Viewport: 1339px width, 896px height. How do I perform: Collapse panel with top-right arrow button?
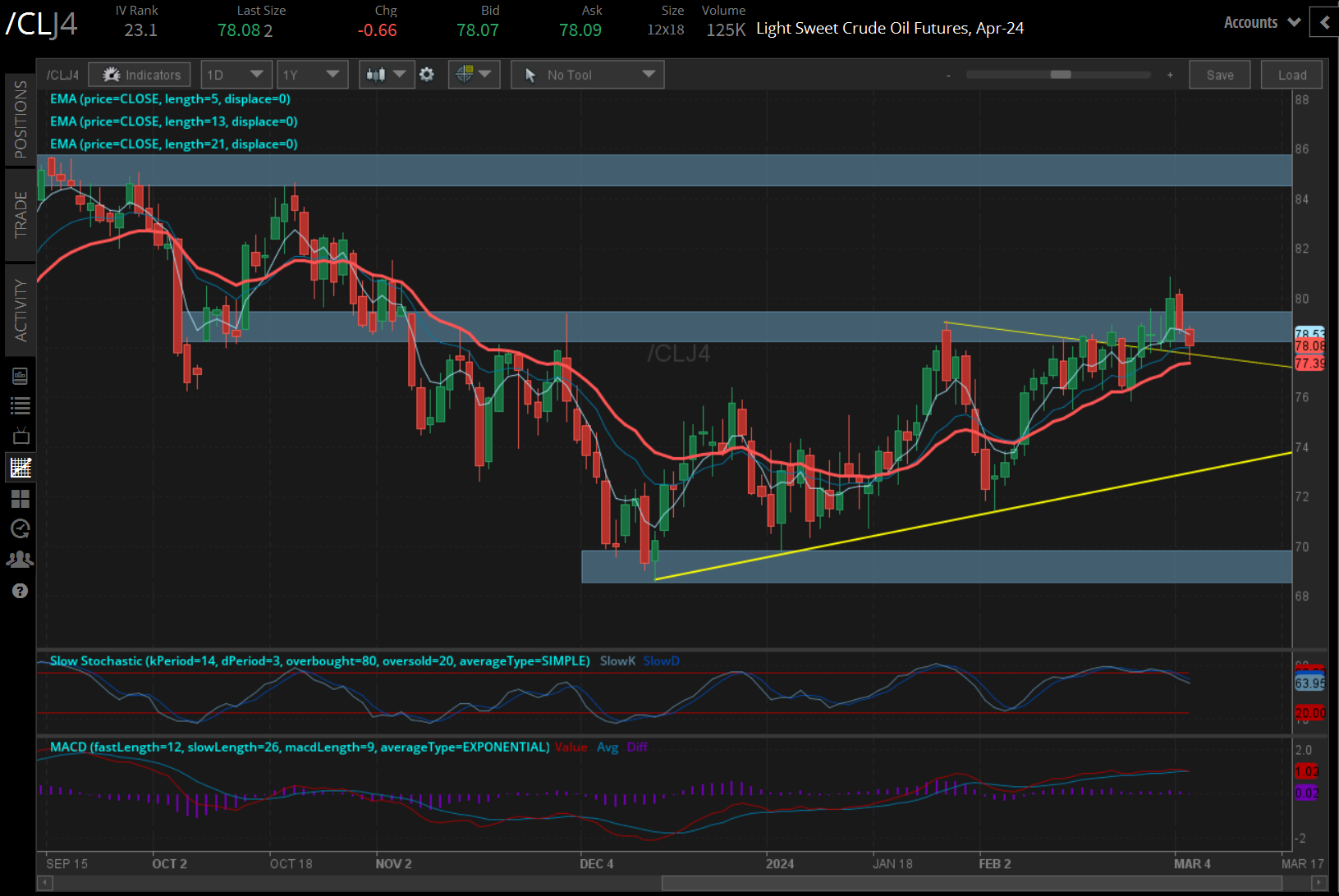[x=1323, y=23]
